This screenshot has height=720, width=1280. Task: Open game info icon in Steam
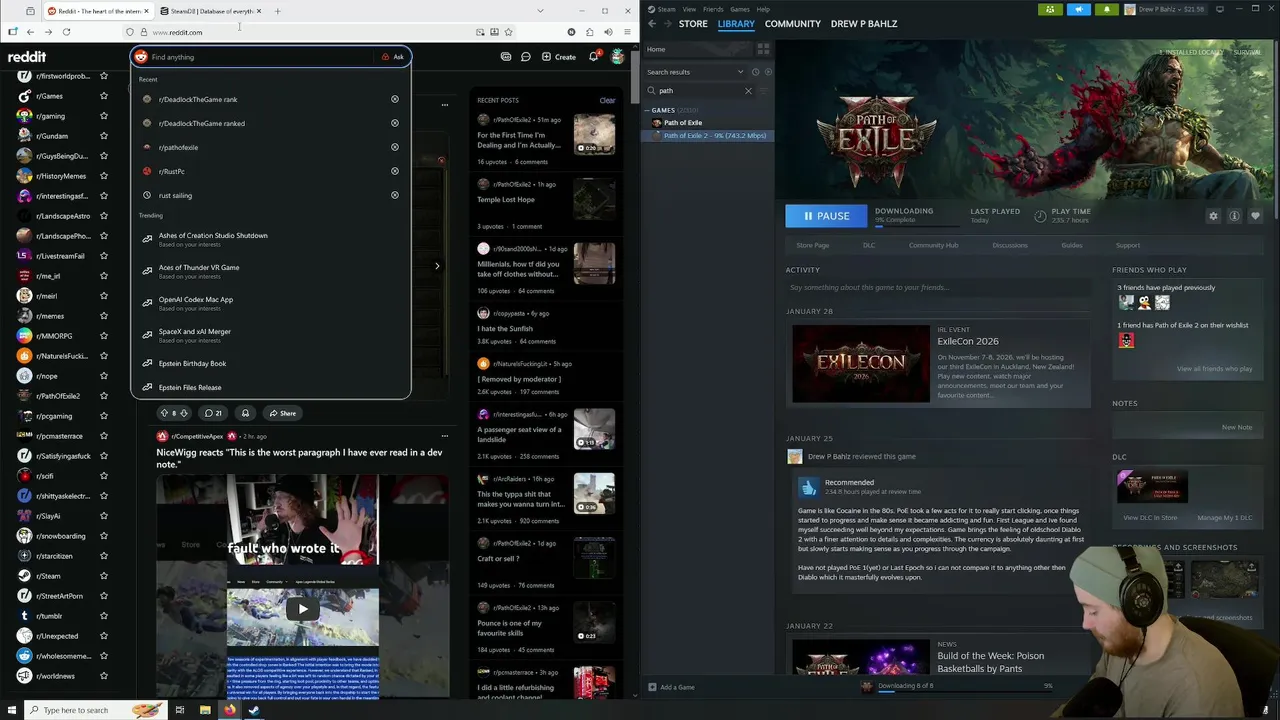pos(1234,216)
